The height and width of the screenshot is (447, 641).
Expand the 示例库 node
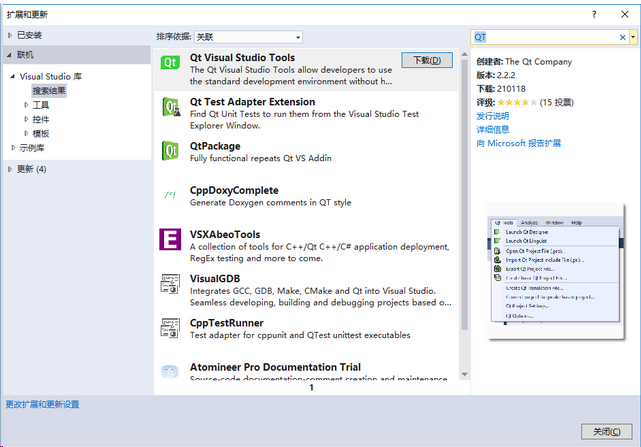click(x=13, y=148)
